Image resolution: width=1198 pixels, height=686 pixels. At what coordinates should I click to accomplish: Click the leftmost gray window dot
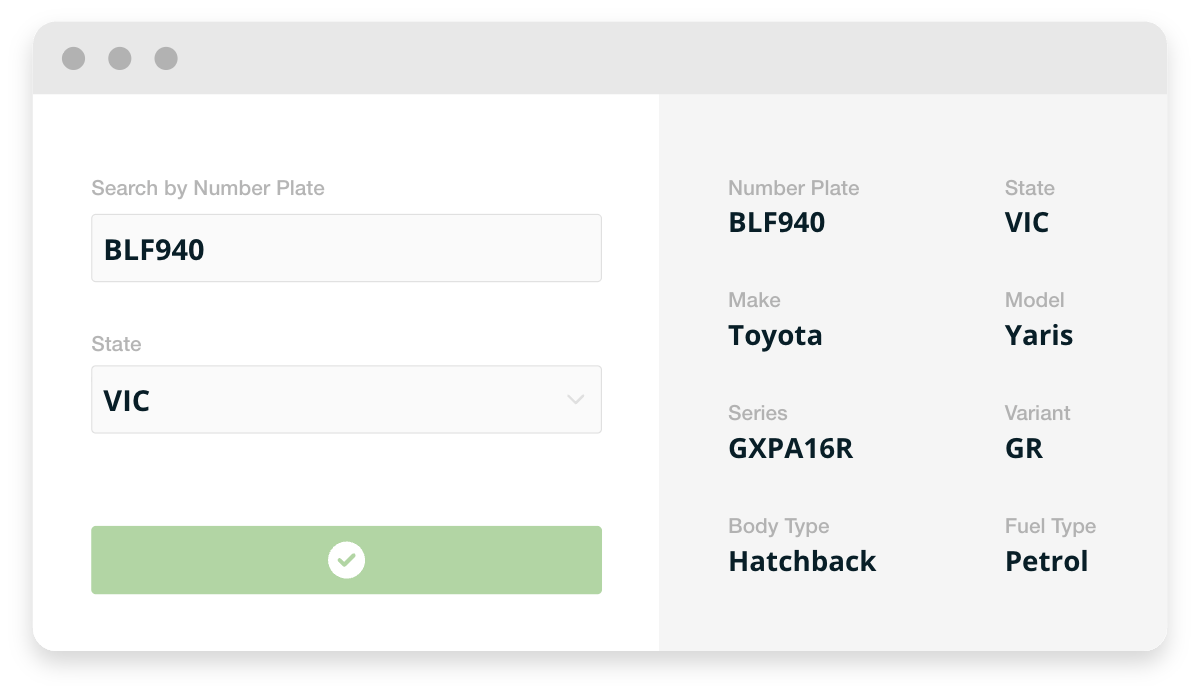(x=73, y=58)
